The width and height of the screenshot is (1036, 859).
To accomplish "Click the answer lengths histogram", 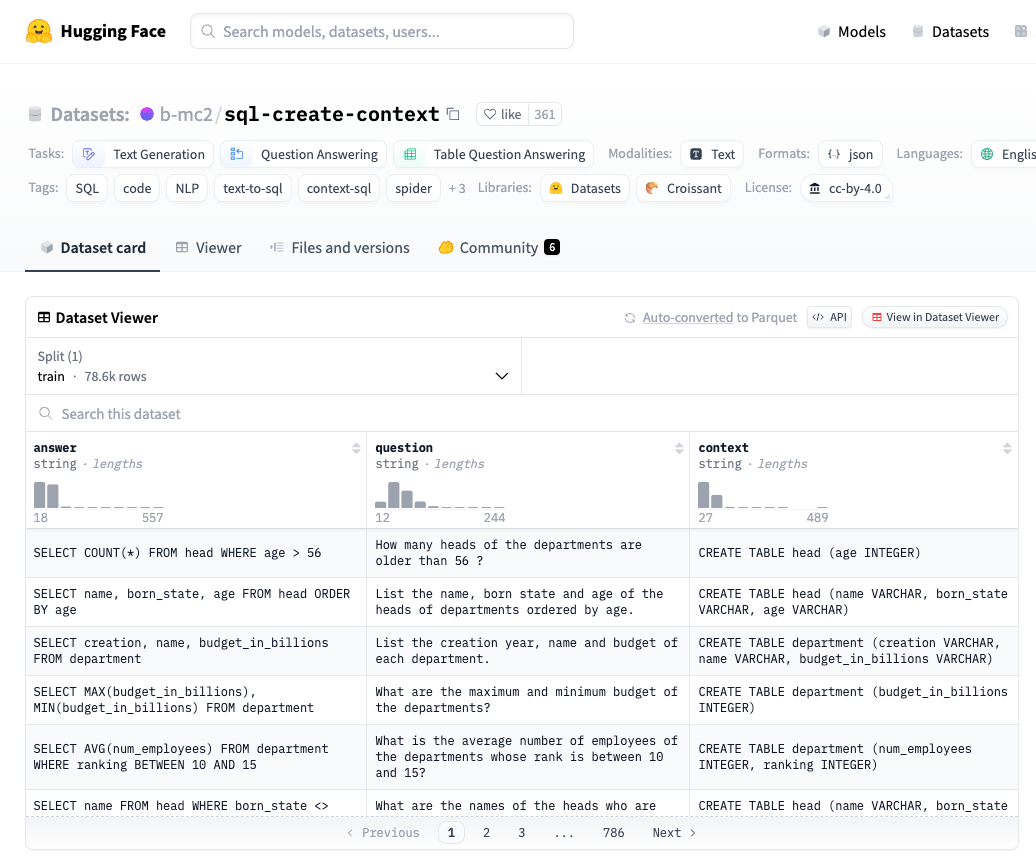I will click(98, 495).
